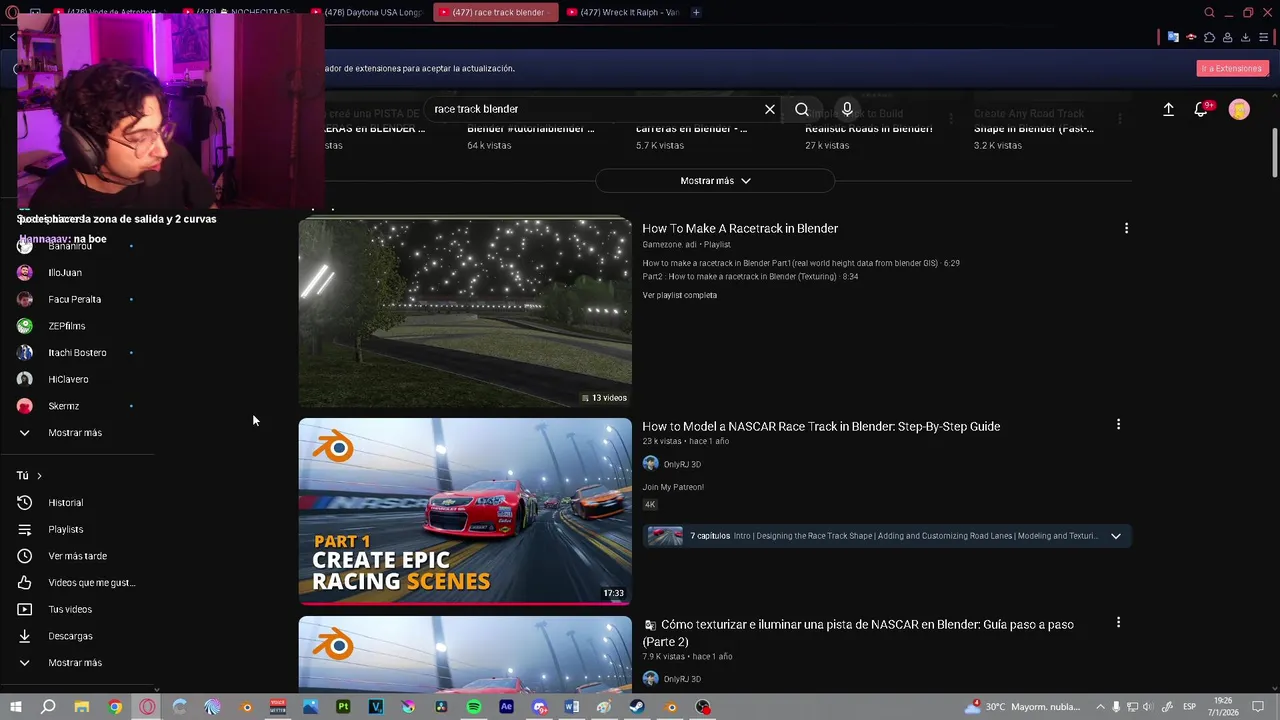Open options for NASCAR Race Track video
The height and width of the screenshot is (720, 1280).
click(x=1118, y=424)
